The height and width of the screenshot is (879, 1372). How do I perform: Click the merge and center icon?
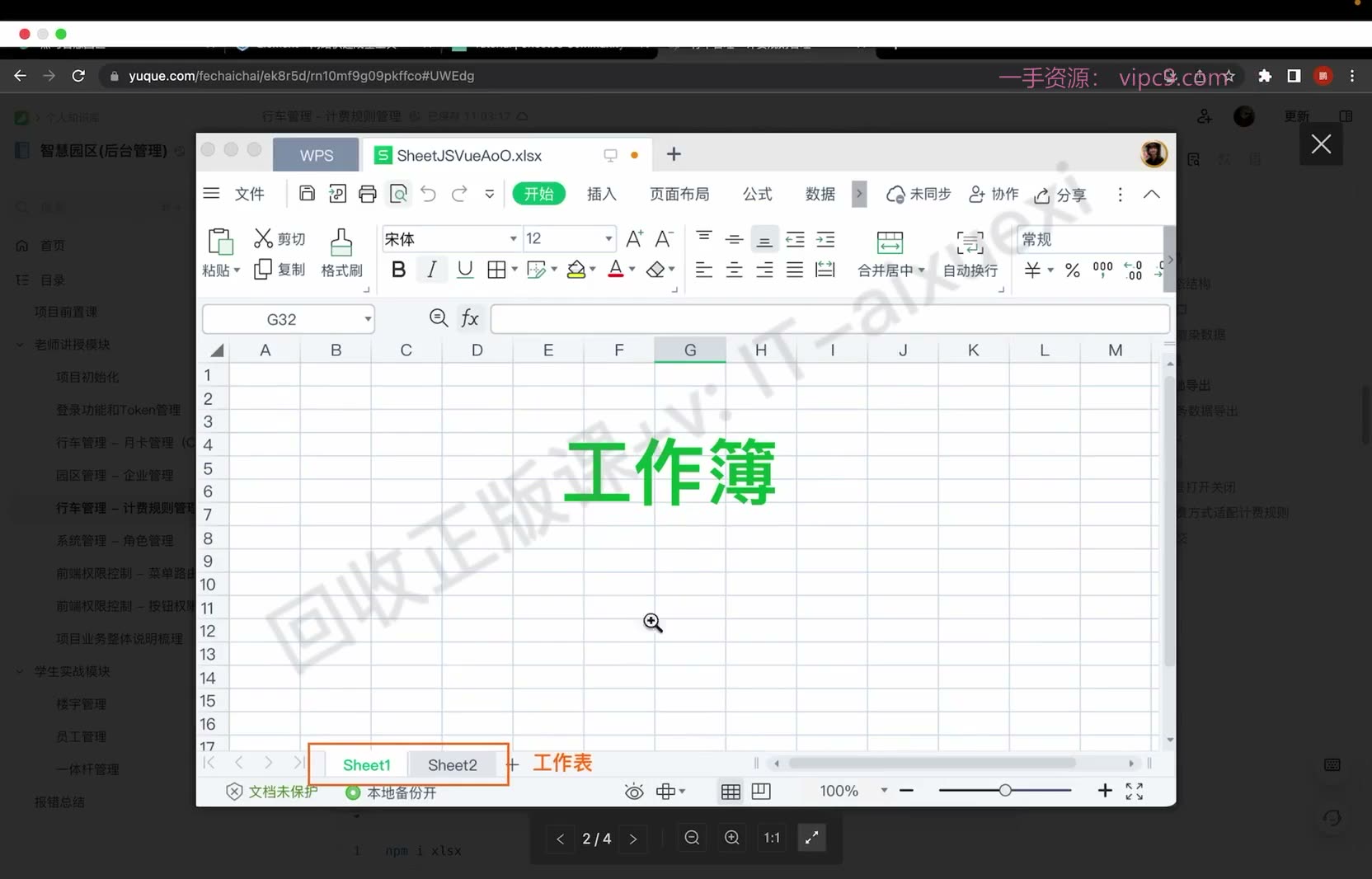pyautogui.click(x=890, y=242)
